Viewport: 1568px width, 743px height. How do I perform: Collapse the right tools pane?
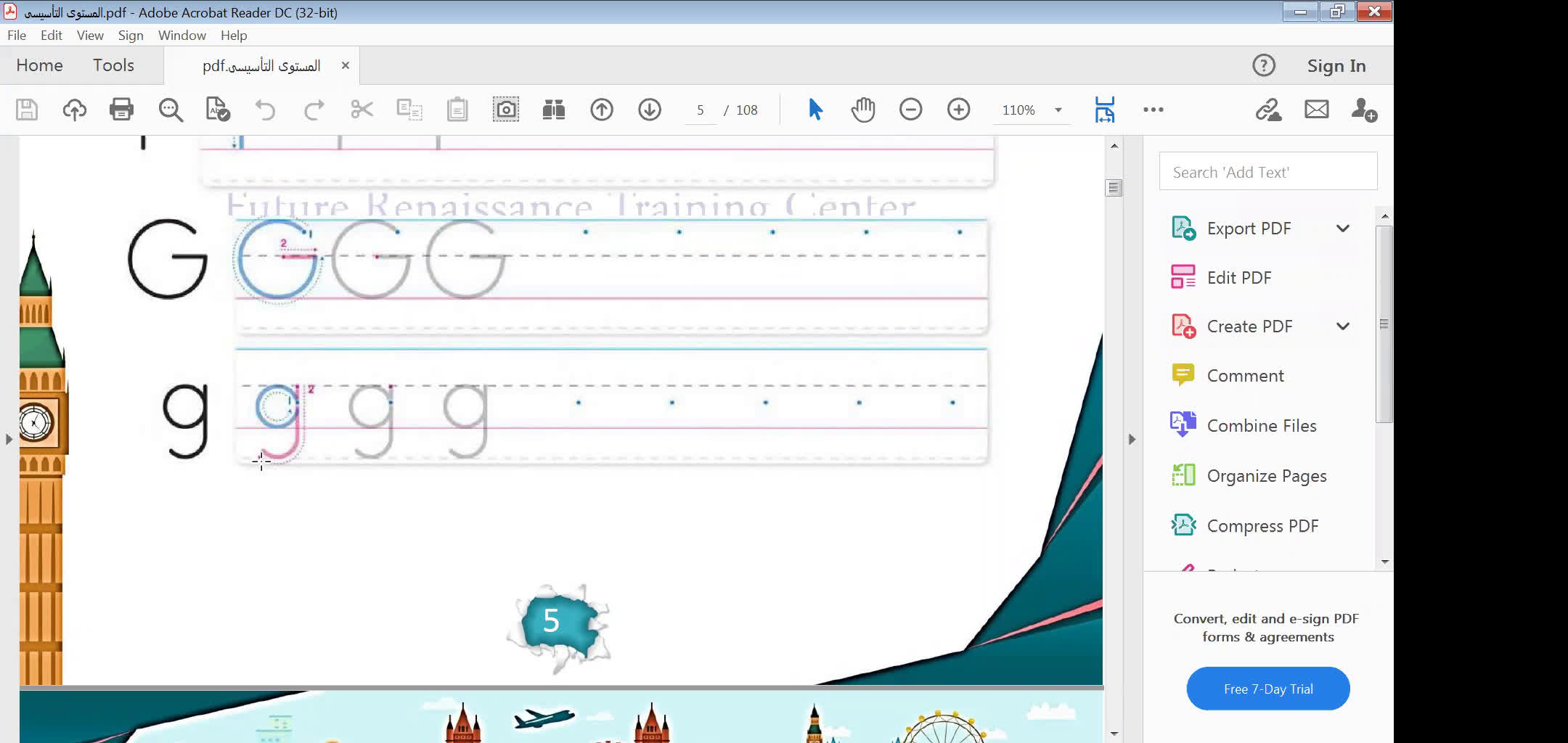tap(1132, 439)
